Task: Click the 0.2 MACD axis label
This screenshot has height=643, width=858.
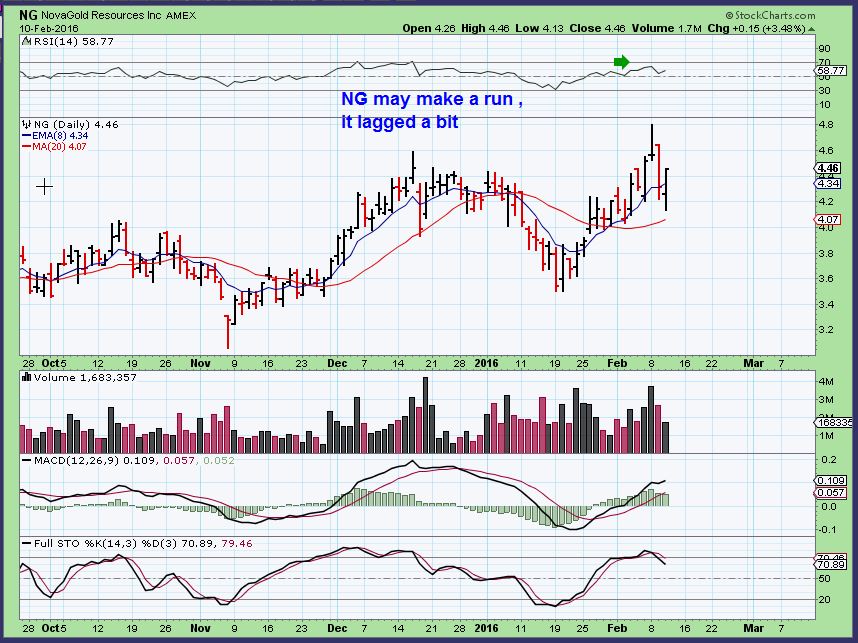Action: (828, 460)
